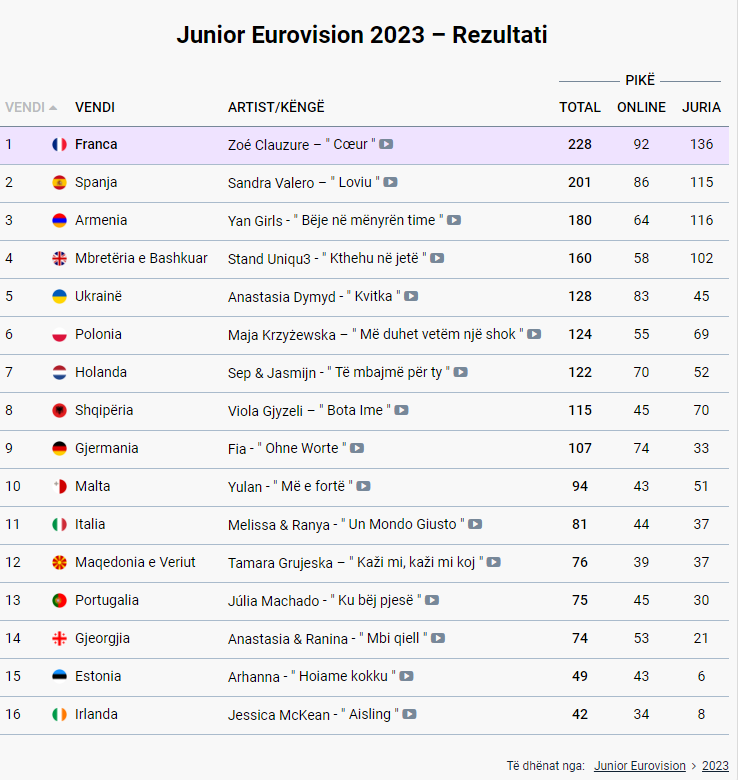Open the Franca country link

coord(96,144)
